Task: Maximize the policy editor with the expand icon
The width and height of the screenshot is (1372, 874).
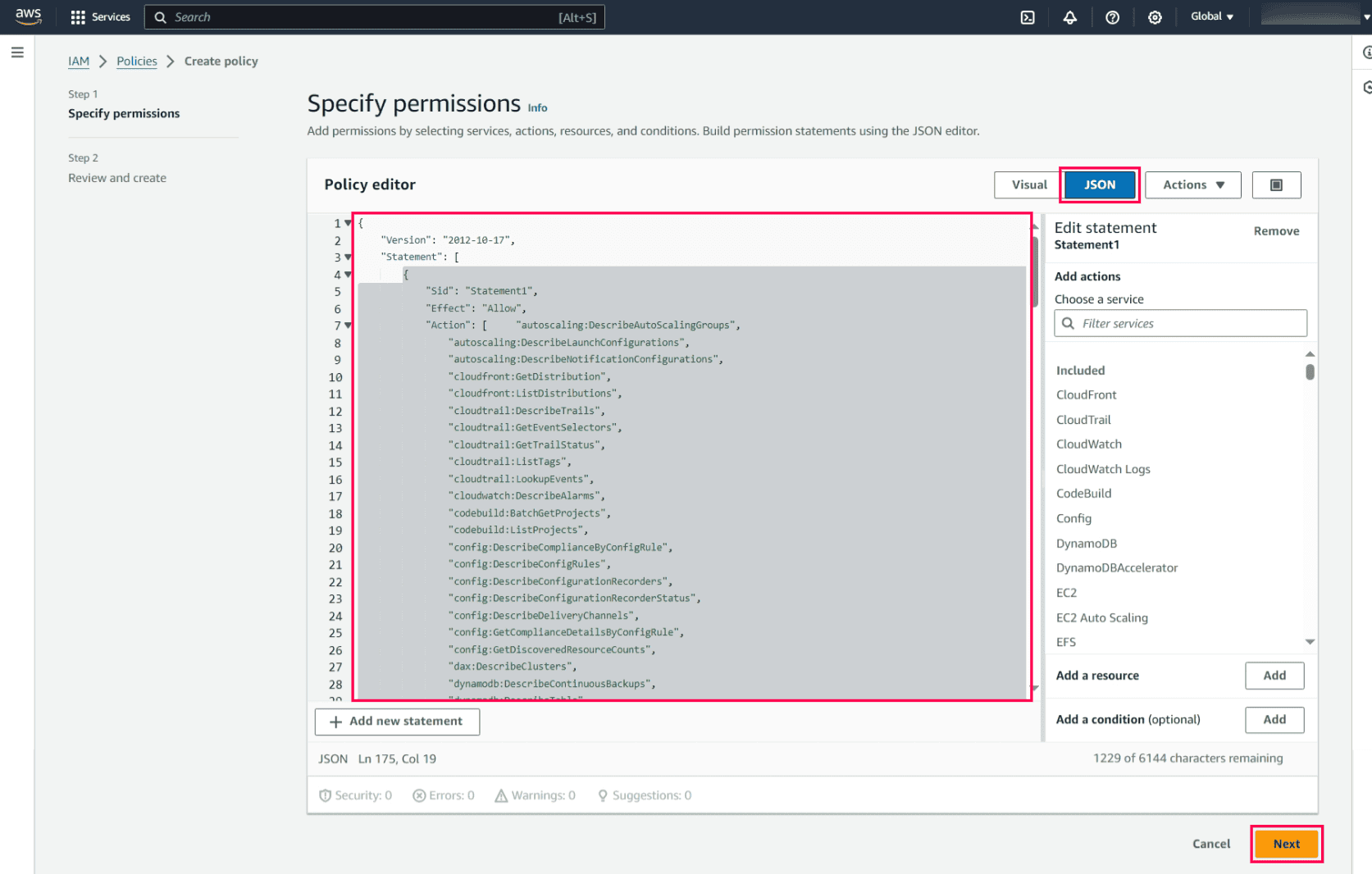Action: (1276, 184)
